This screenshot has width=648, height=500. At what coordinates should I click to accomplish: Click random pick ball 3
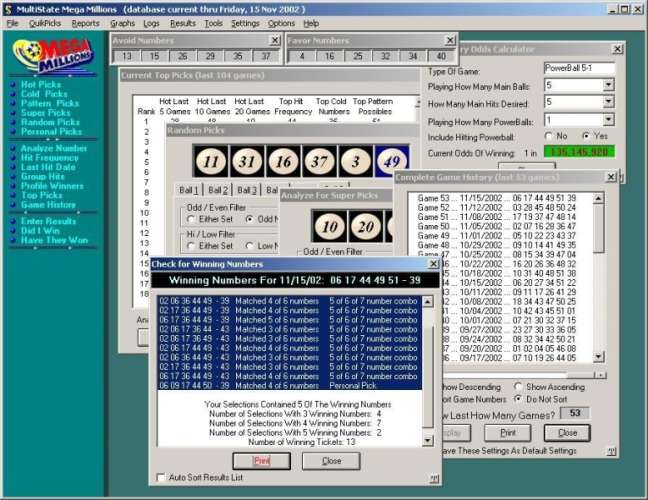[x=355, y=161]
